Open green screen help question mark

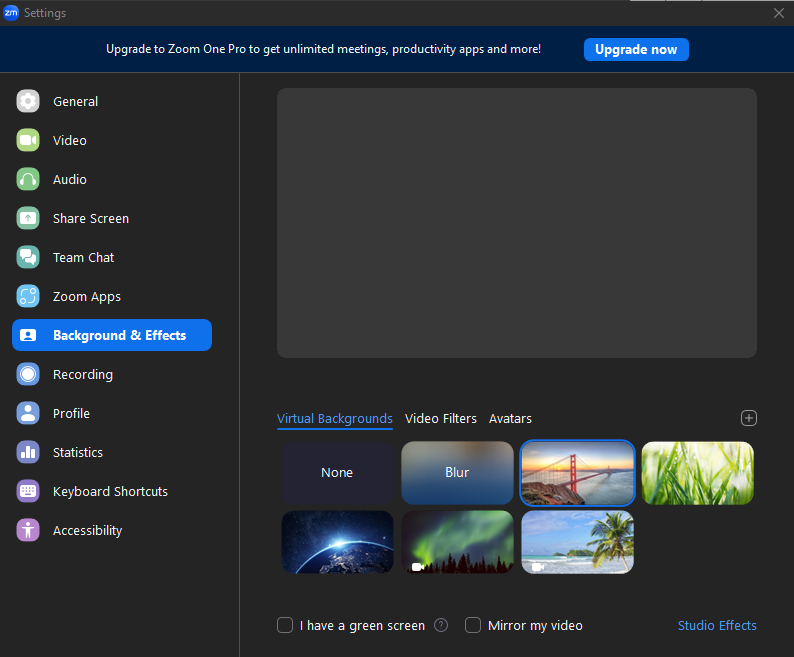441,626
